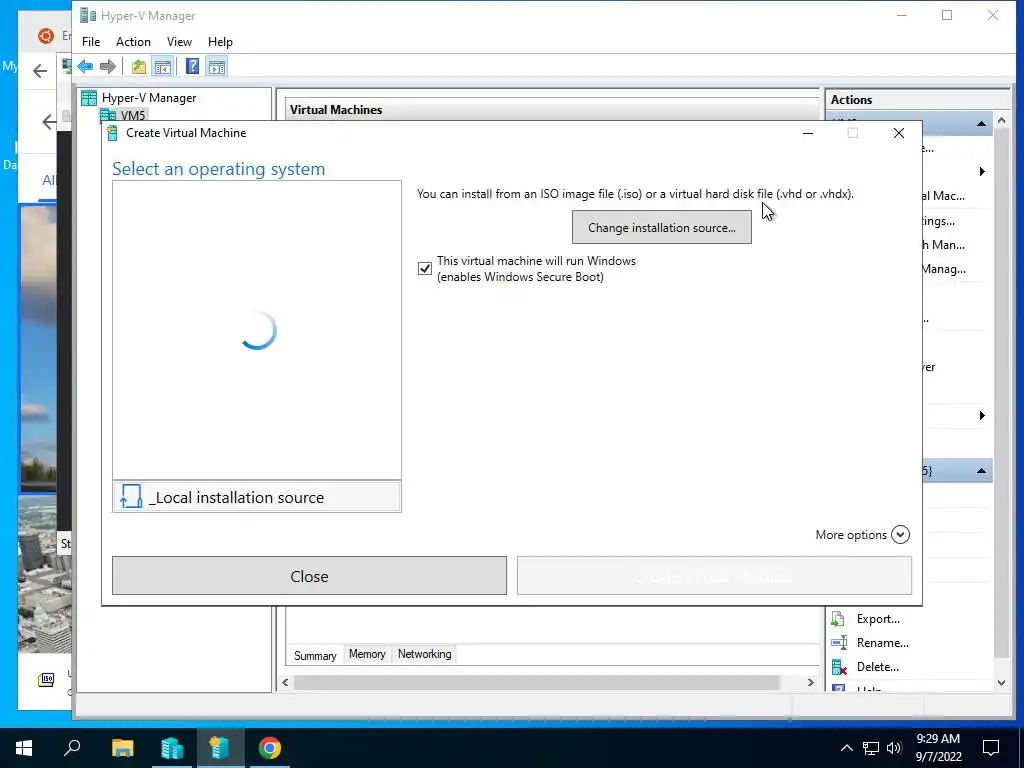Image resolution: width=1024 pixels, height=768 pixels.
Task: Open the Help menu
Action: click(x=220, y=42)
